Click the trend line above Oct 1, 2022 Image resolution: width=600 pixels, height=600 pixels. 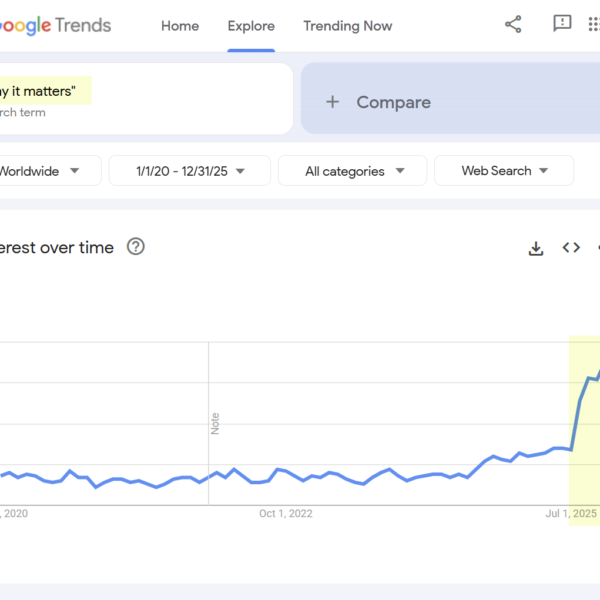pyautogui.click(x=287, y=469)
